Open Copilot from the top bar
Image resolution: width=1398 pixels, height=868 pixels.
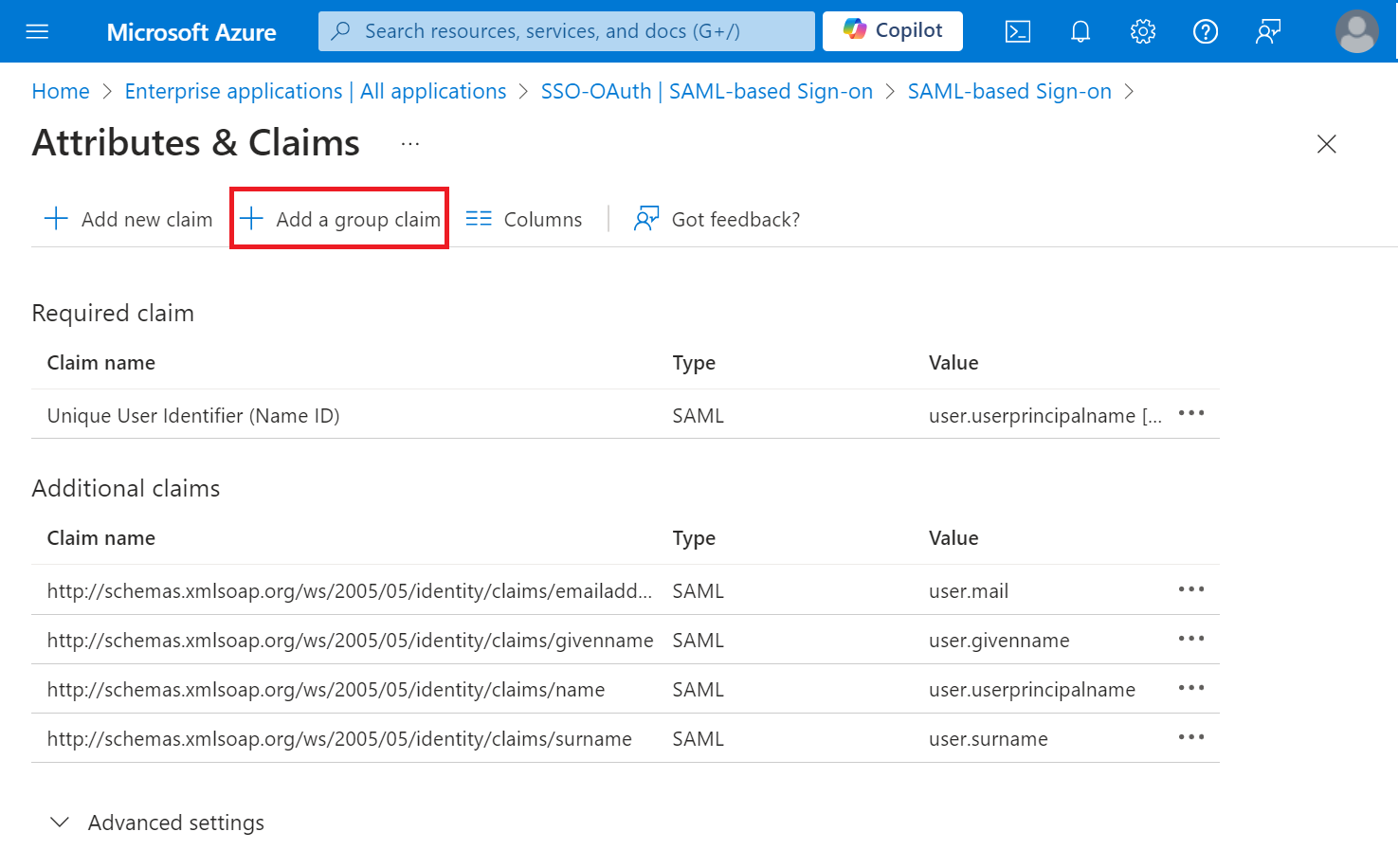tap(893, 31)
